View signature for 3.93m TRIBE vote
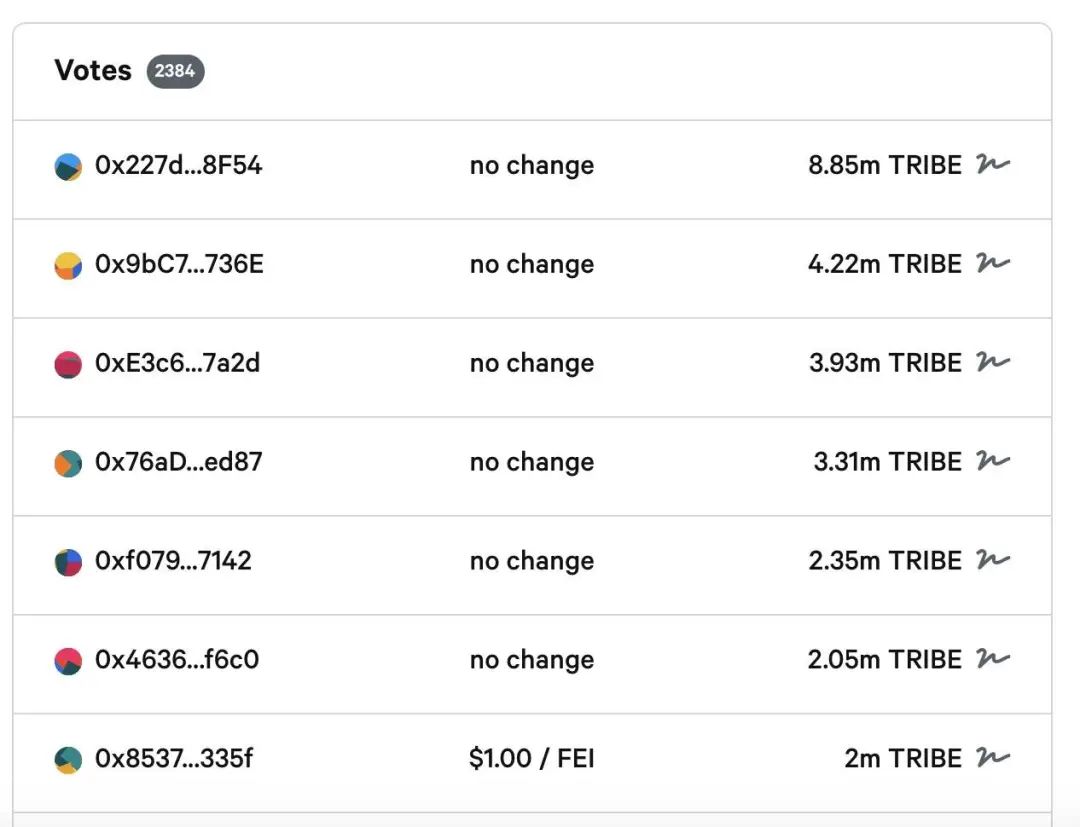The height and width of the screenshot is (827, 1080). [993, 362]
